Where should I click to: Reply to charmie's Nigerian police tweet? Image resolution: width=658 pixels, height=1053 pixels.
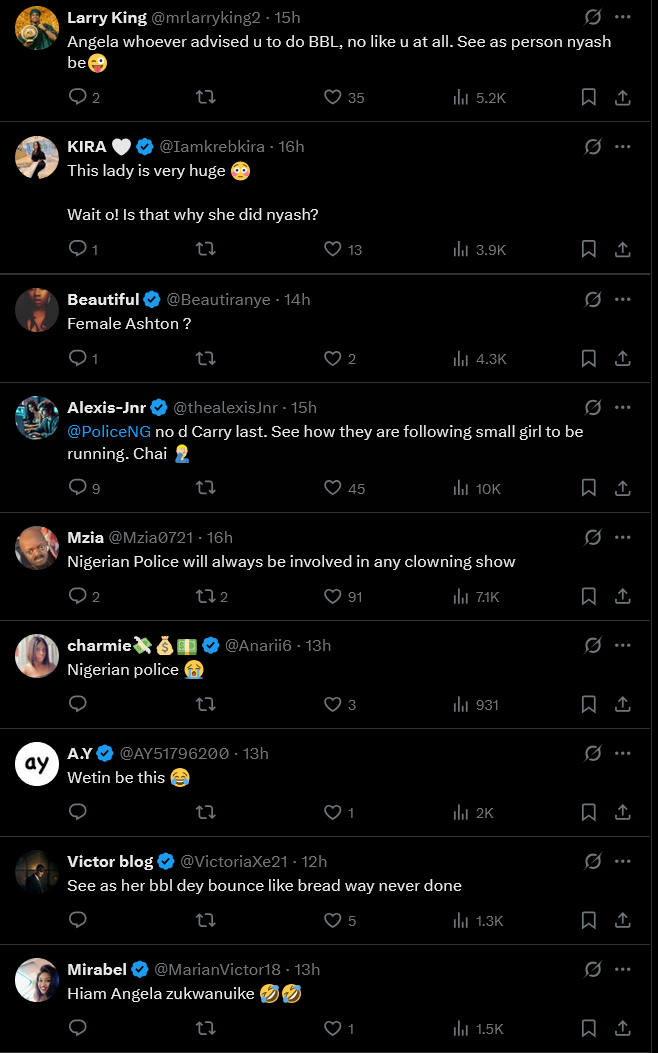pos(78,704)
